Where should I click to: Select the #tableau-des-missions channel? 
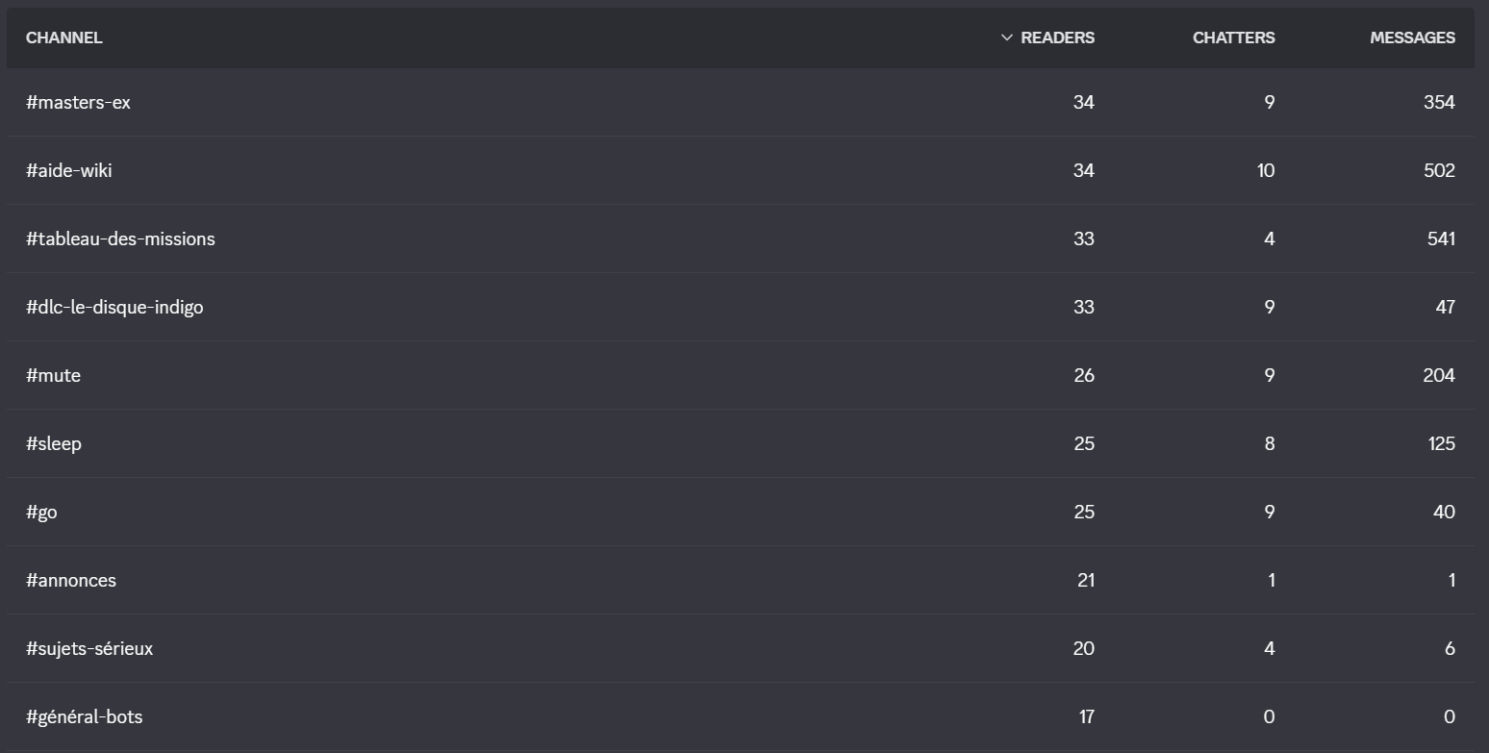(740, 239)
